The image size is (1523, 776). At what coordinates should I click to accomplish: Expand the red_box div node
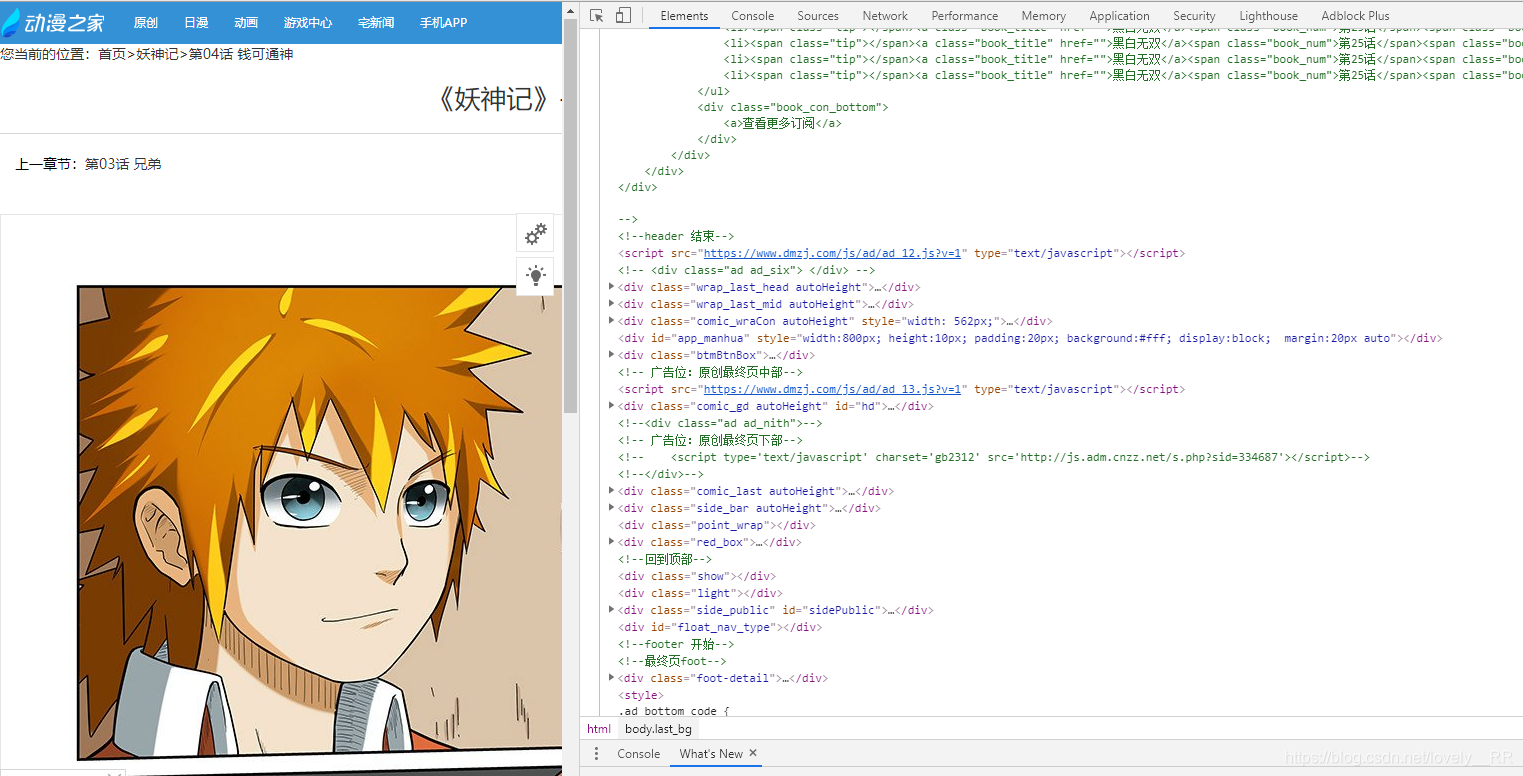[612, 542]
